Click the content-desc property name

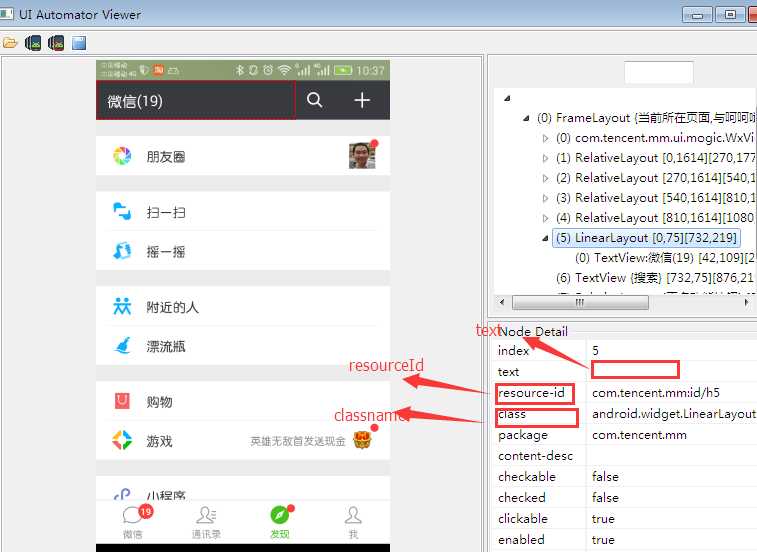535,455
